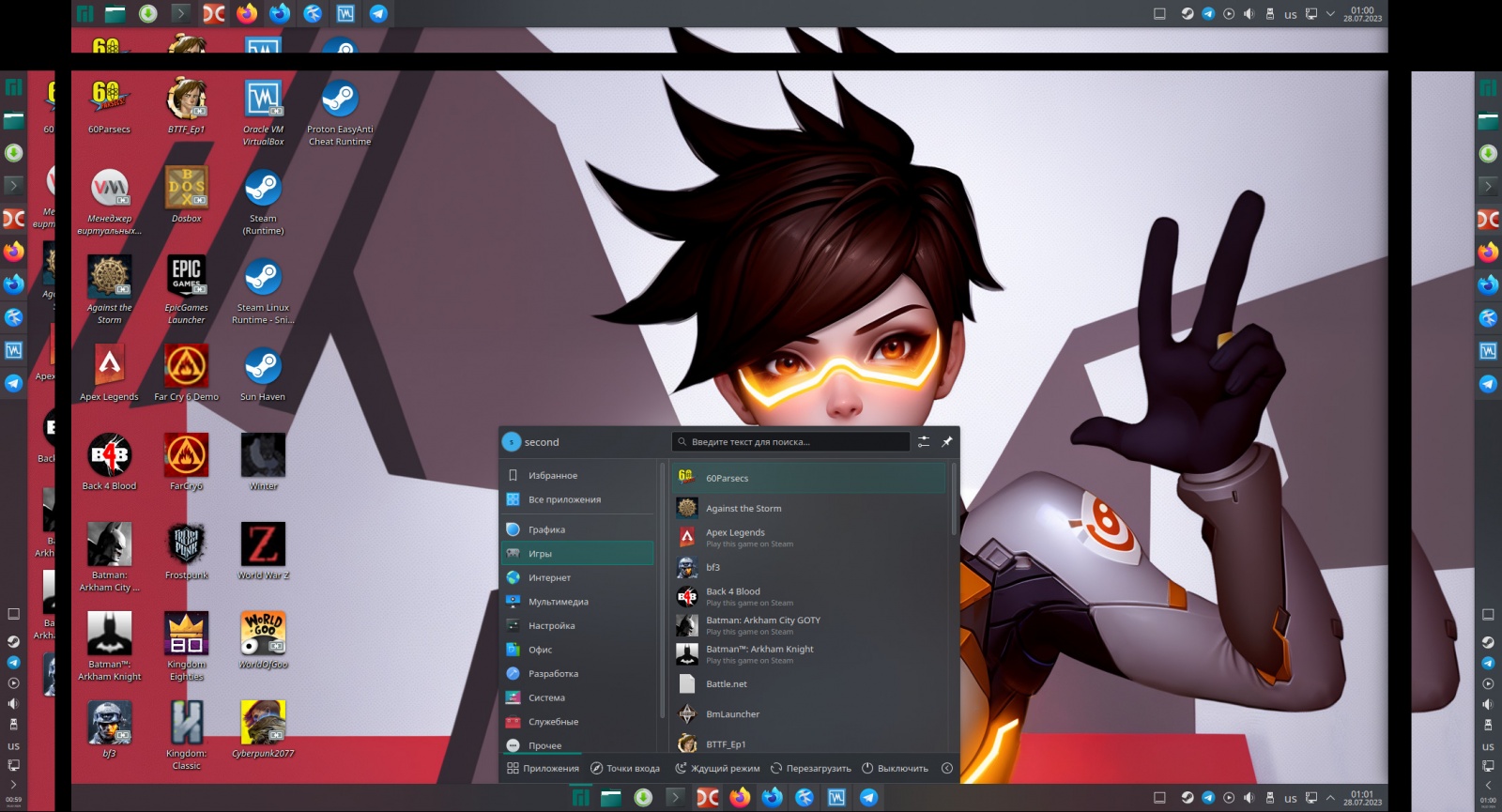Click the launcher search text field
The height and width of the screenshot is (812, 1502).
point(791,441)
